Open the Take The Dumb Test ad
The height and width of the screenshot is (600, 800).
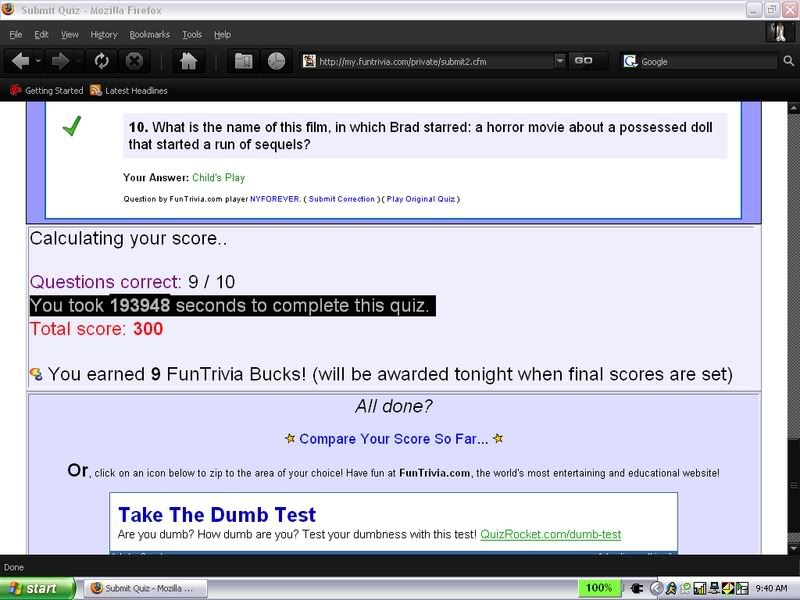pos(217,515)
